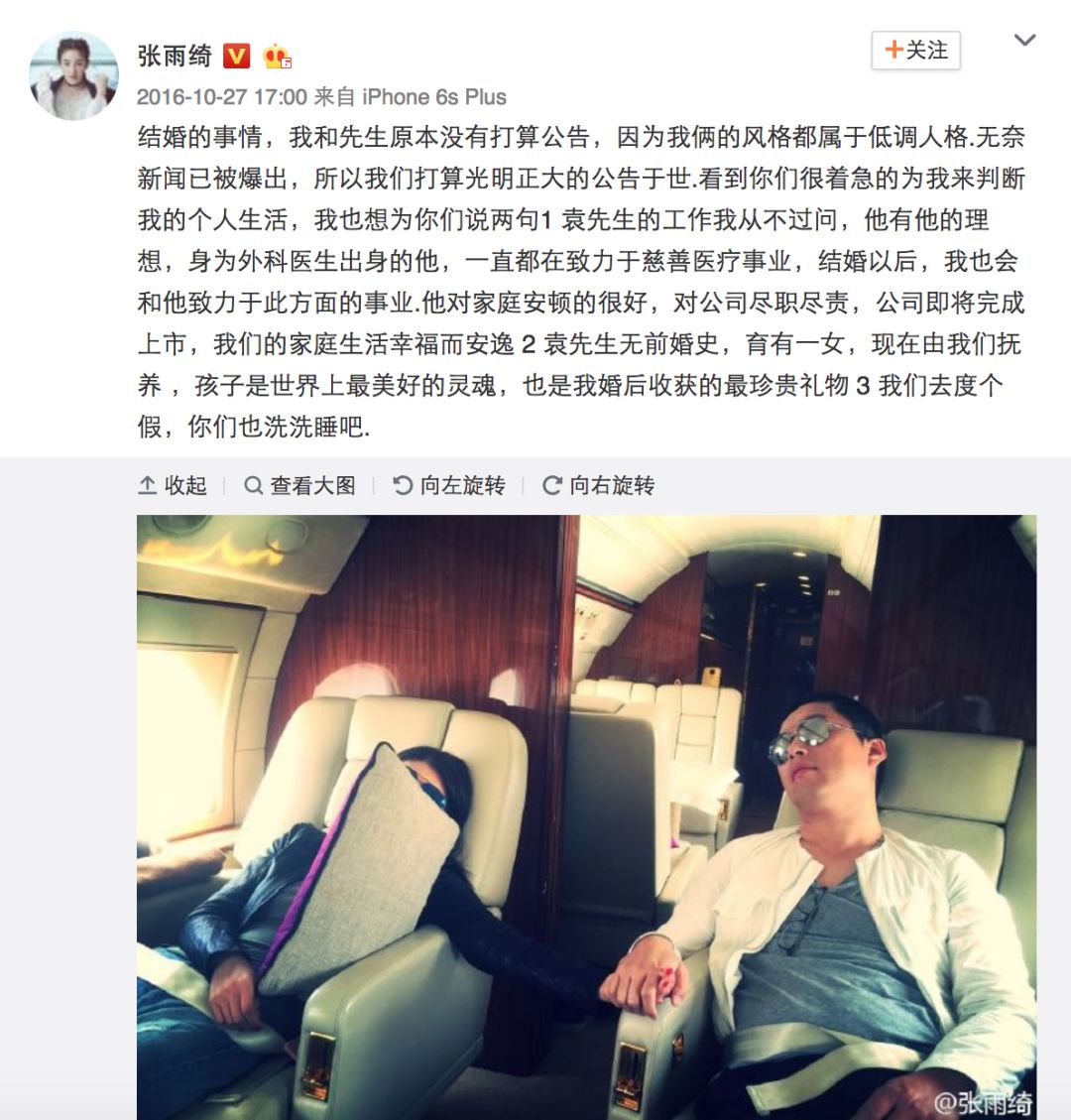The image size is (1071, 1120).
Task: Click the username 张雨绮
Action: pos(175,56)
